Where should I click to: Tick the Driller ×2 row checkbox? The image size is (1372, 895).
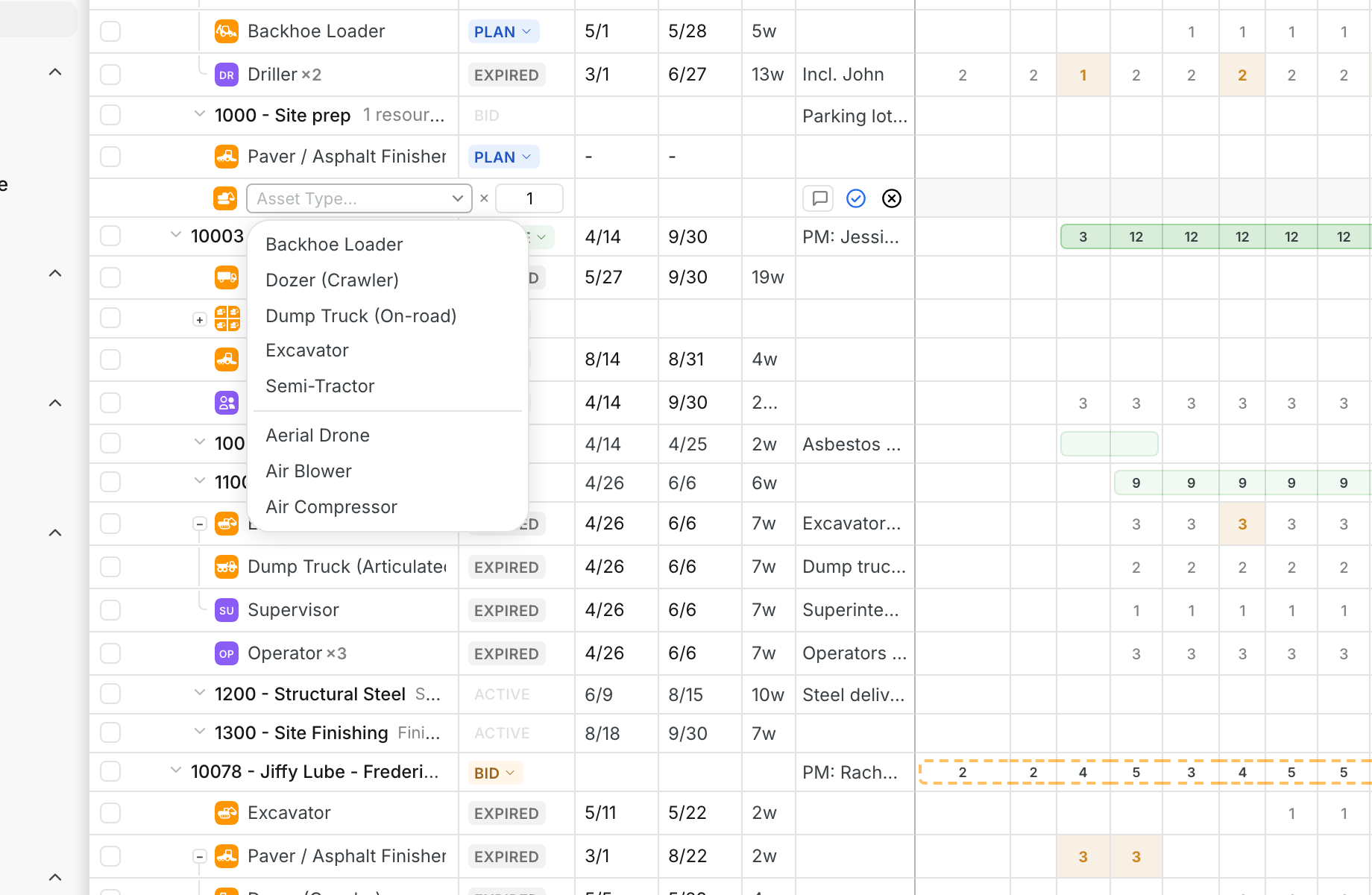tap(110, 75)
